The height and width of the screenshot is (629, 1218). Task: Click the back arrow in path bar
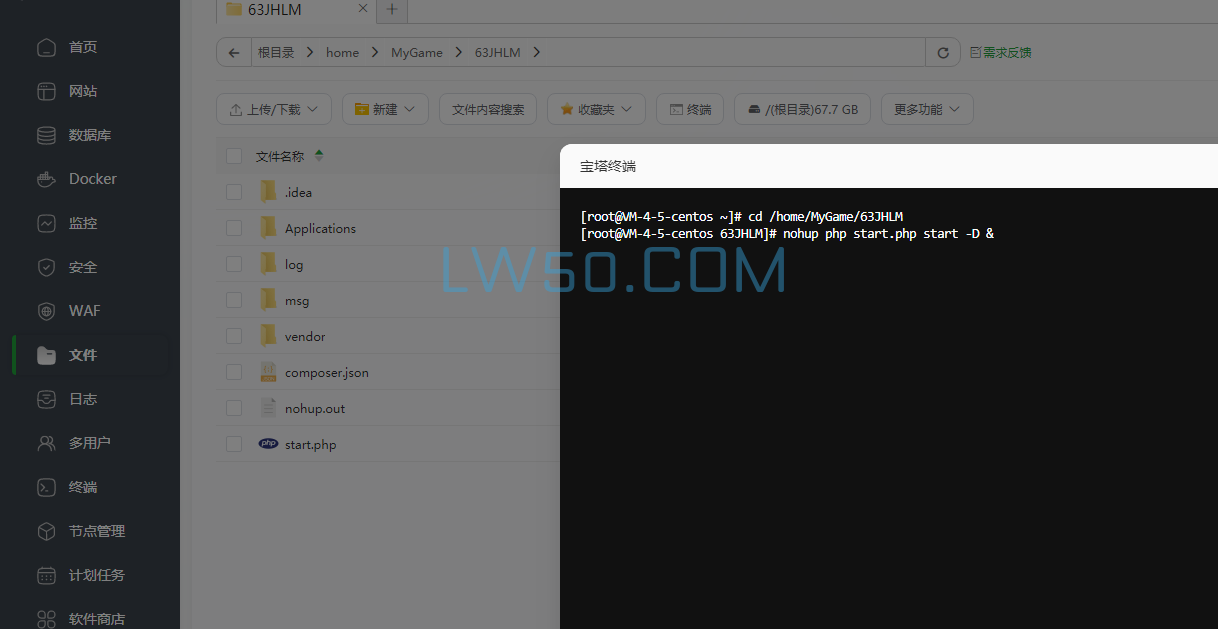tap(234, 53)
